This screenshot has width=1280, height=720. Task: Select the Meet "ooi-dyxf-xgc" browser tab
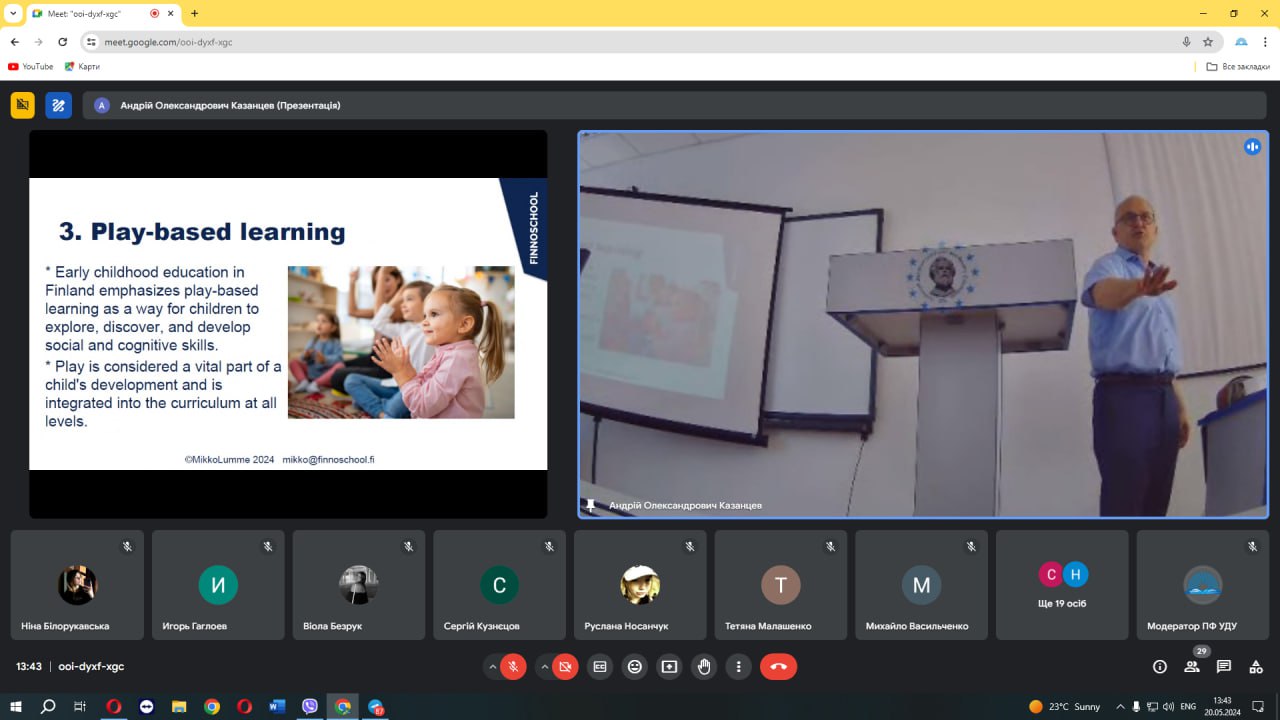coord(90,14)
